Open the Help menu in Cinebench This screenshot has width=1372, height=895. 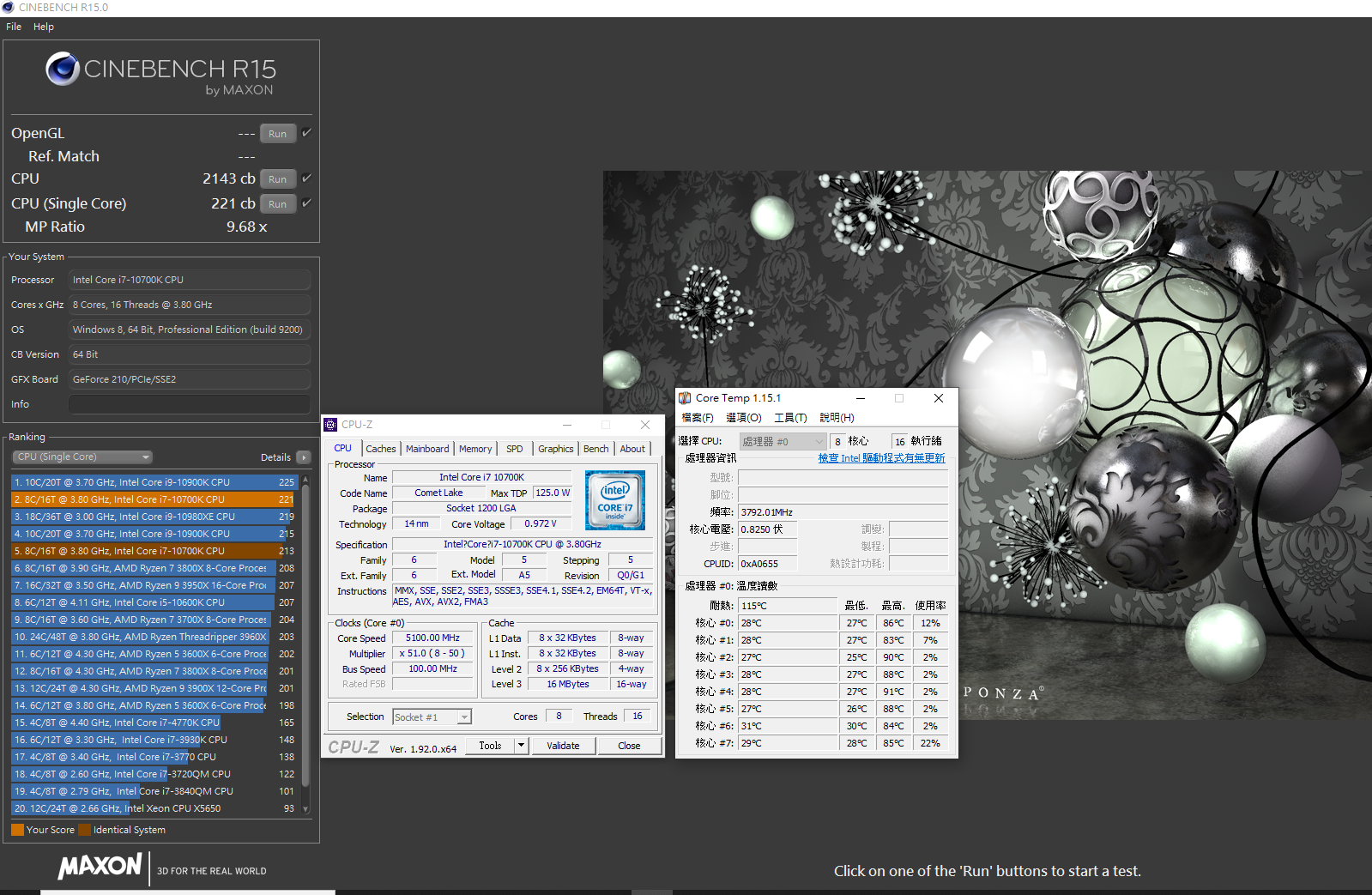point(44,27)
